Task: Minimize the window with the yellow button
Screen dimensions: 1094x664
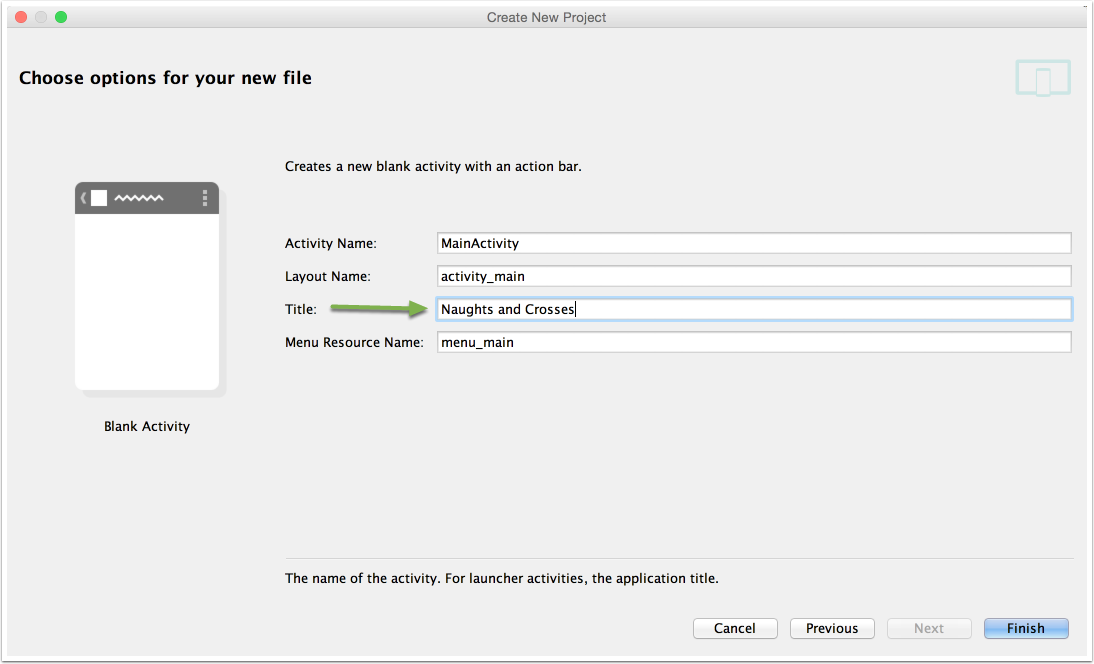Action: pyautogui.click(x=41, y=17)
